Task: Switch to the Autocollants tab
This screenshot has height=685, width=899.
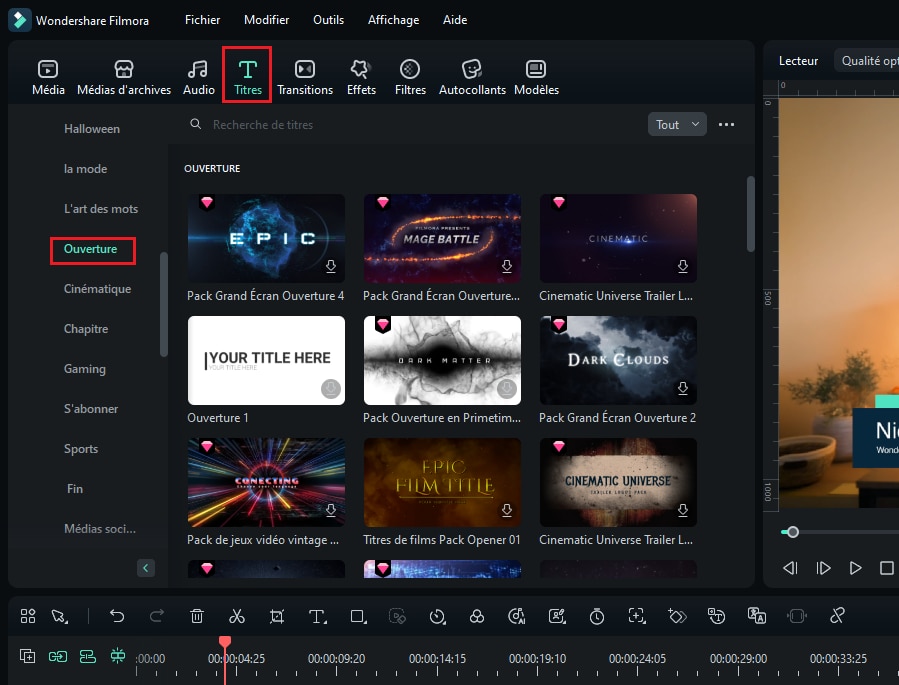Action: click(472, 77)
